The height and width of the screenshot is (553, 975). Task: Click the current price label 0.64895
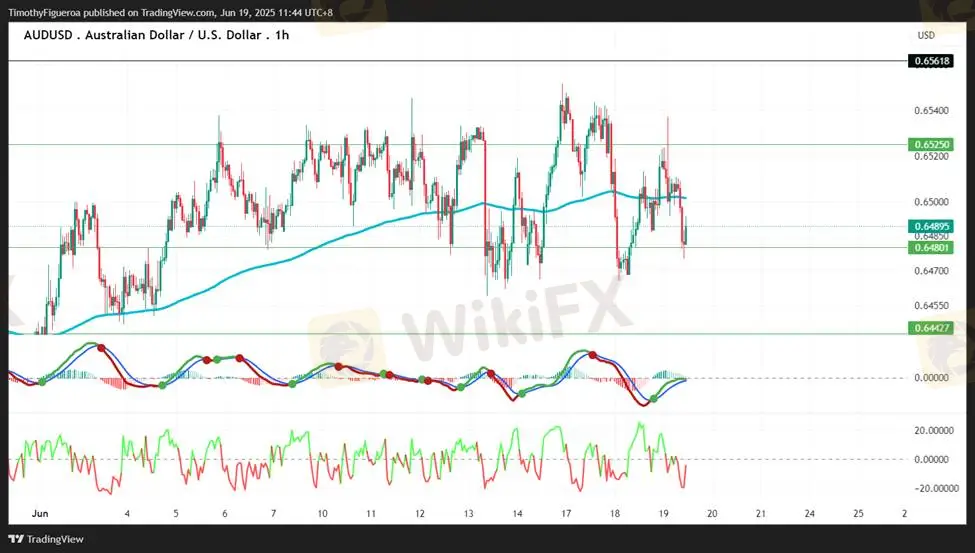[x=929, y=227]
